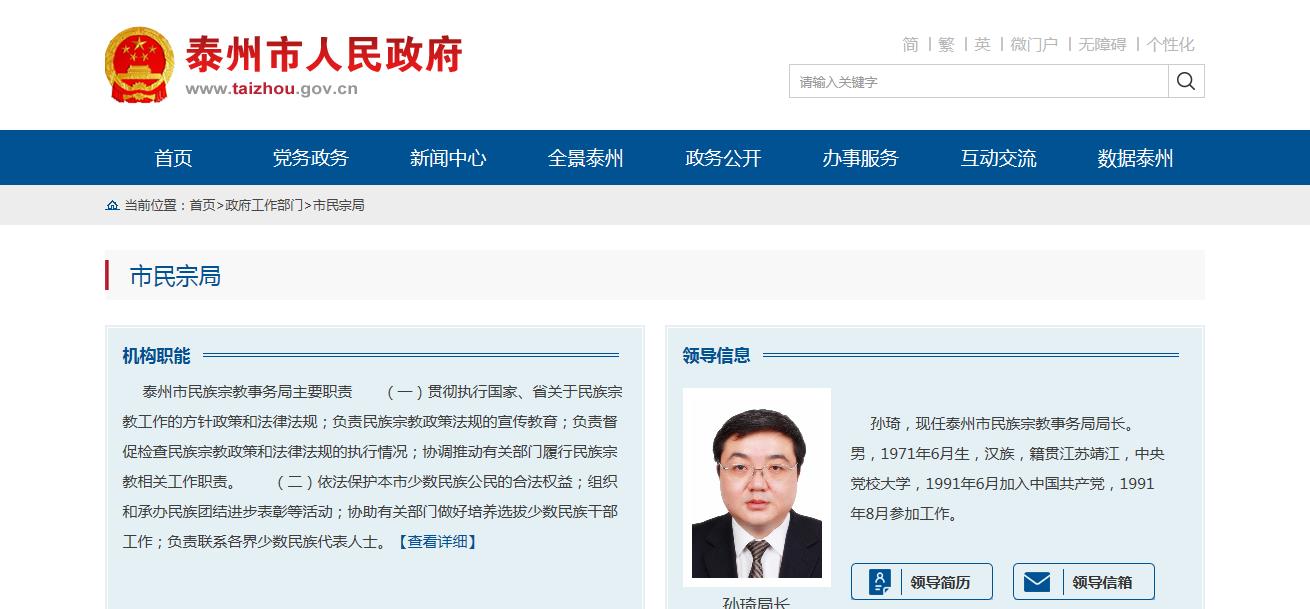Click the 请输入关键字 search input field
The height and width of the screenshot is (609, 1310).
tap(978, 82)
